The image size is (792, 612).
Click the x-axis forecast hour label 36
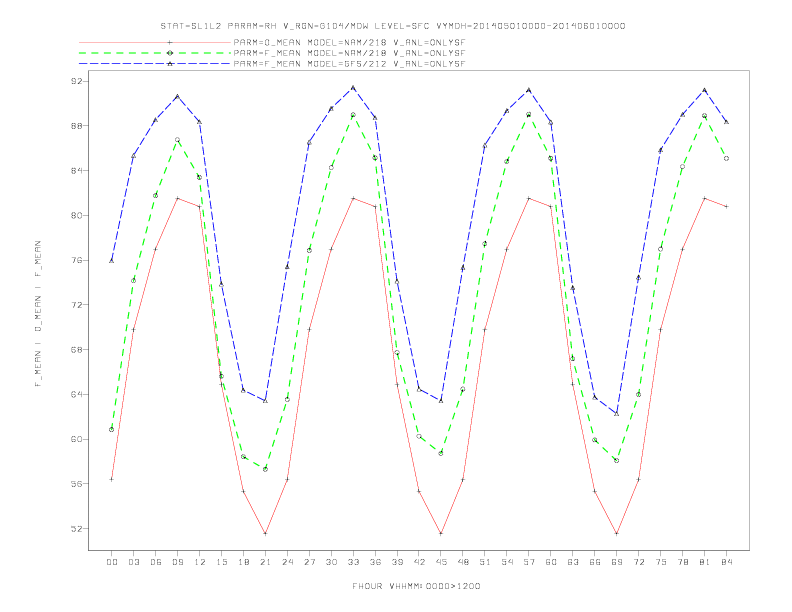(375, 562)
